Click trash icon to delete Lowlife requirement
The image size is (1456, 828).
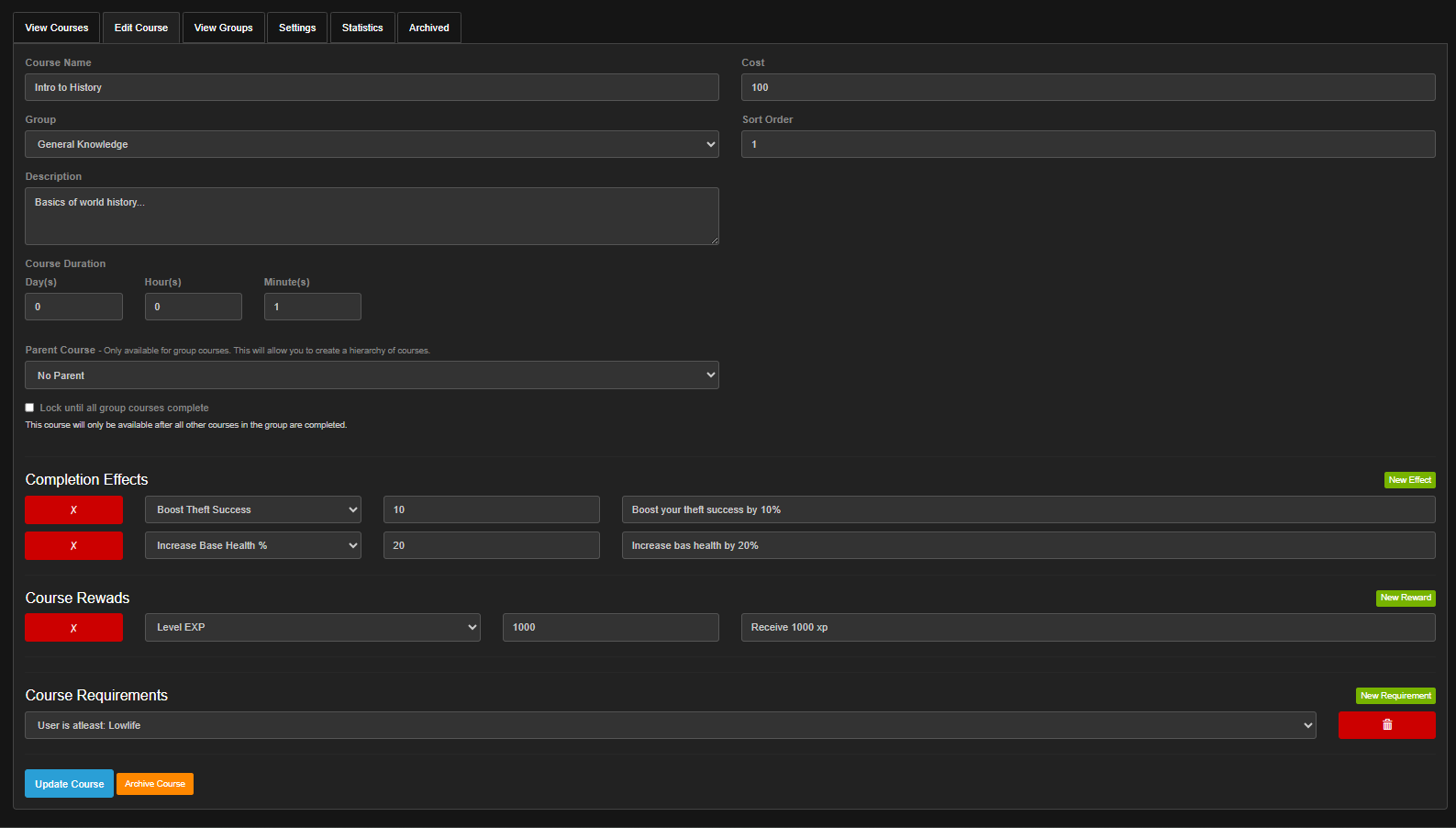pyautogui.click(x=1386, y=725)
